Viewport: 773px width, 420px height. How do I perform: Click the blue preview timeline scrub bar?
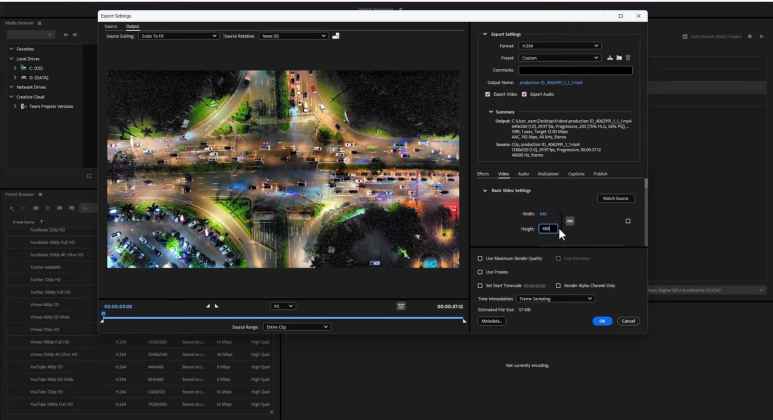[x=283, y=319]
